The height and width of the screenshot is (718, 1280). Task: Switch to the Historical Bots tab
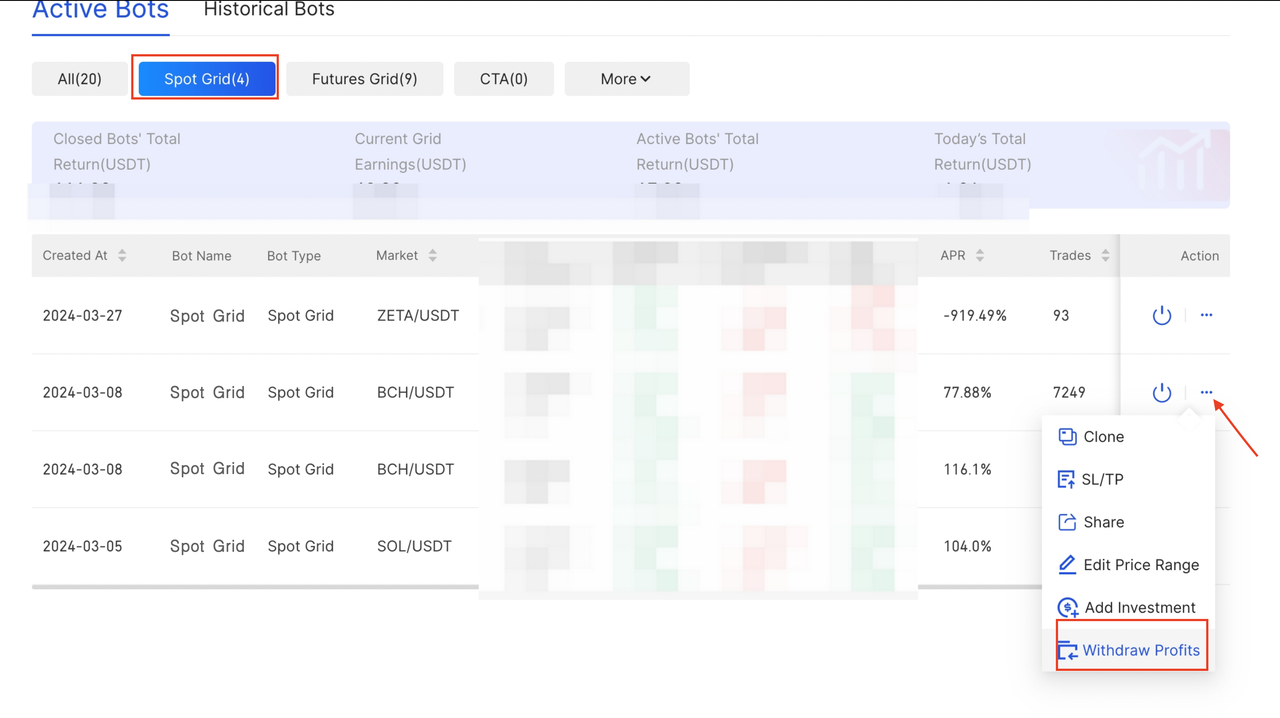[269, 10]
